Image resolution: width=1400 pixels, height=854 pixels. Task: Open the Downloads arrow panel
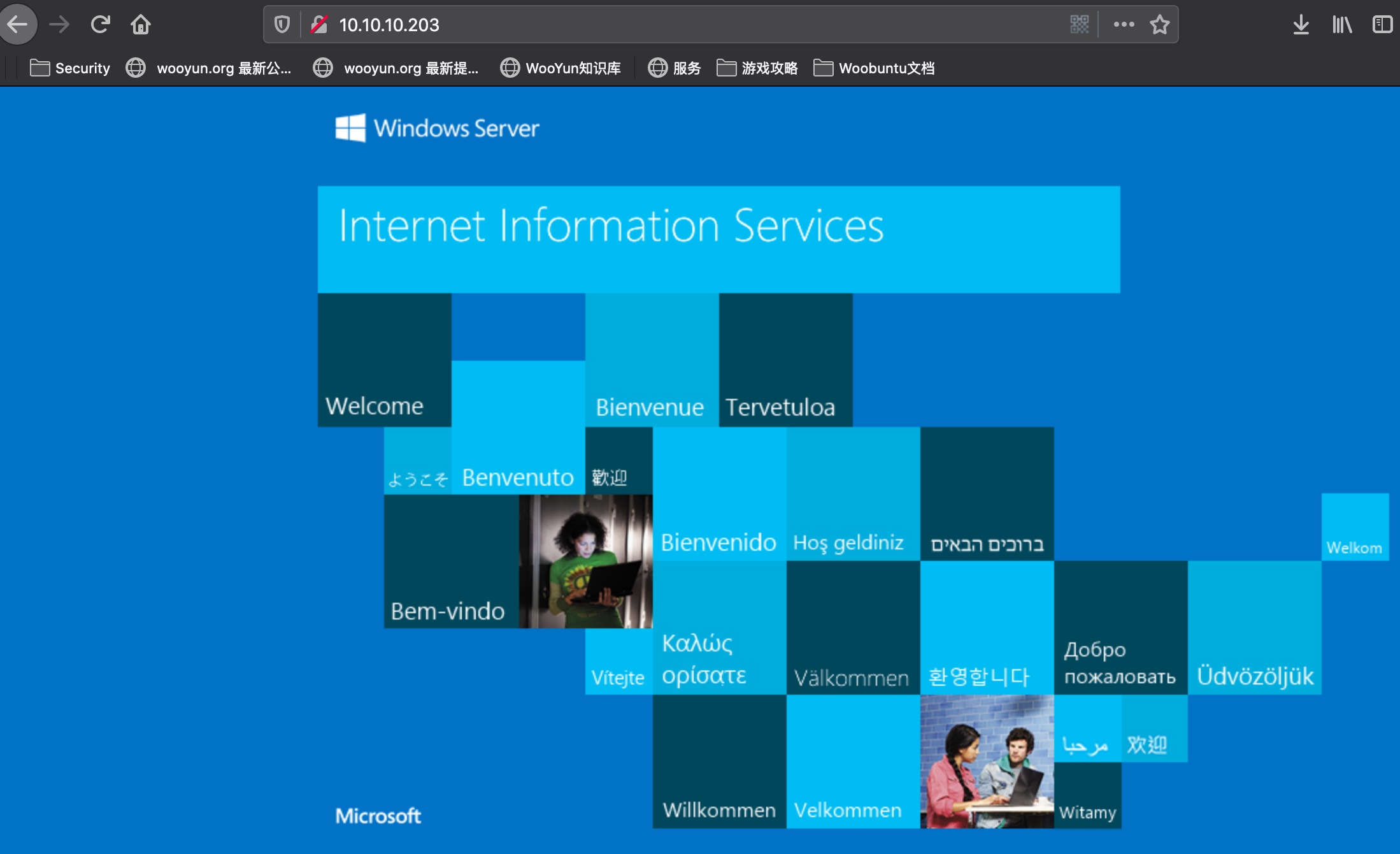(1301, 25)
